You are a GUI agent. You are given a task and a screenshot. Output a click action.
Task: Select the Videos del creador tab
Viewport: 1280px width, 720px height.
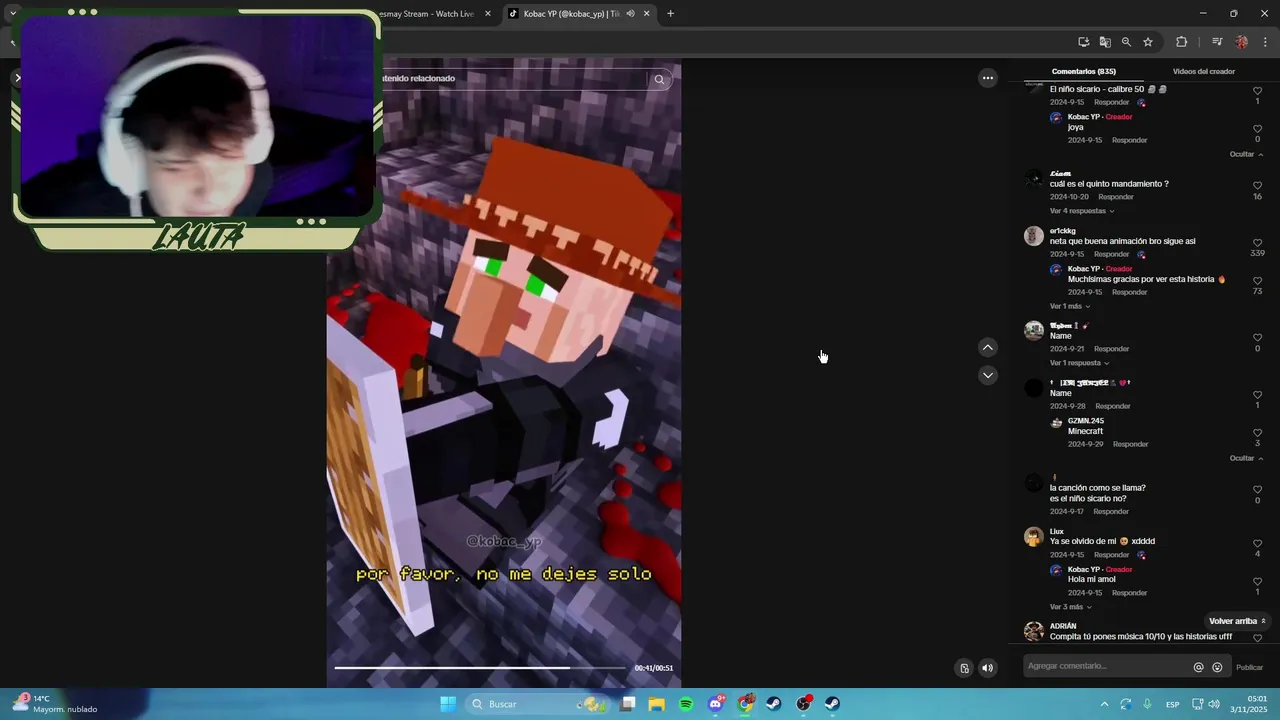click(x=1203, y=71)
